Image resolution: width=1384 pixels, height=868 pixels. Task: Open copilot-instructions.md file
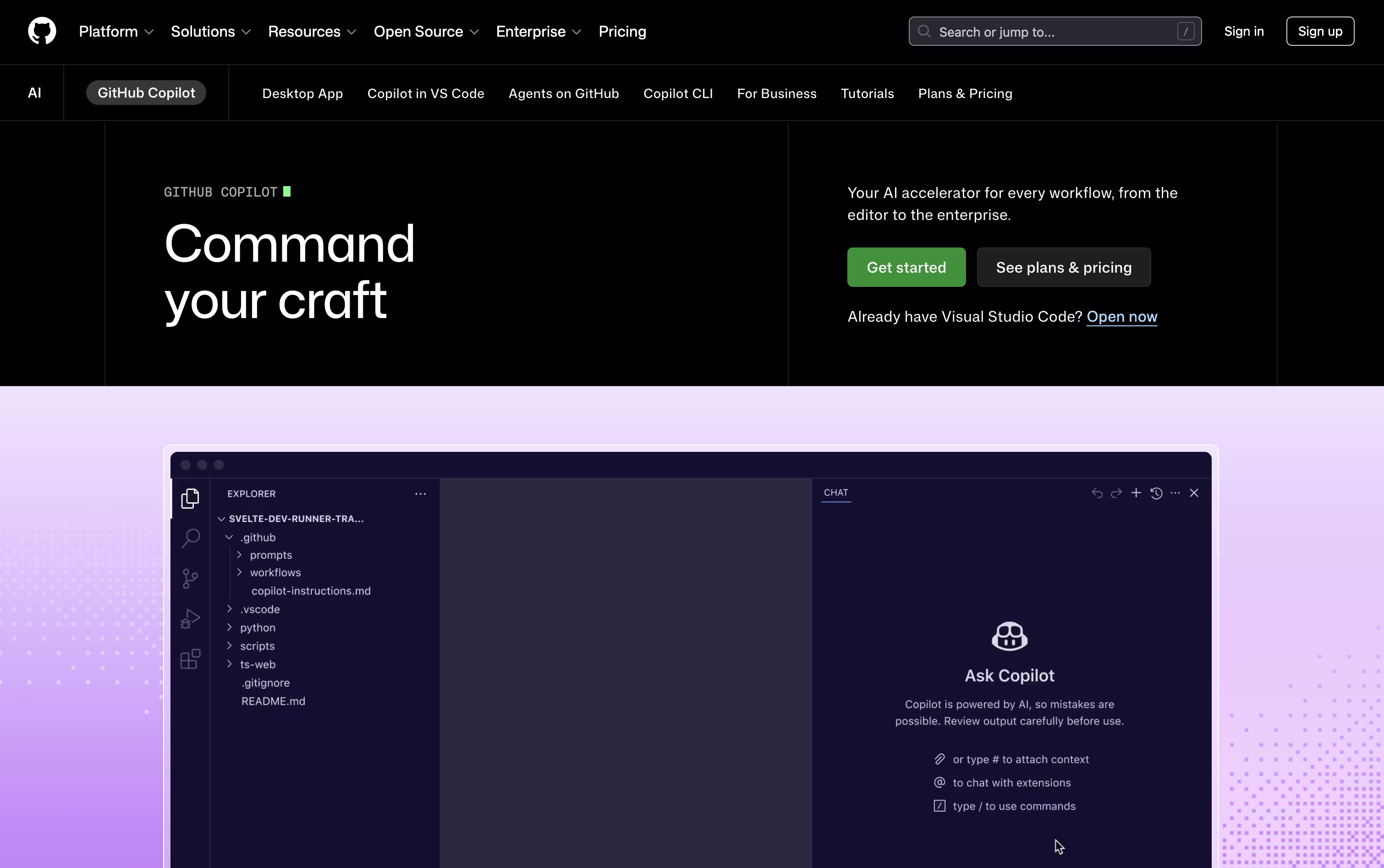pyautogui.click(x=311, y=591)
